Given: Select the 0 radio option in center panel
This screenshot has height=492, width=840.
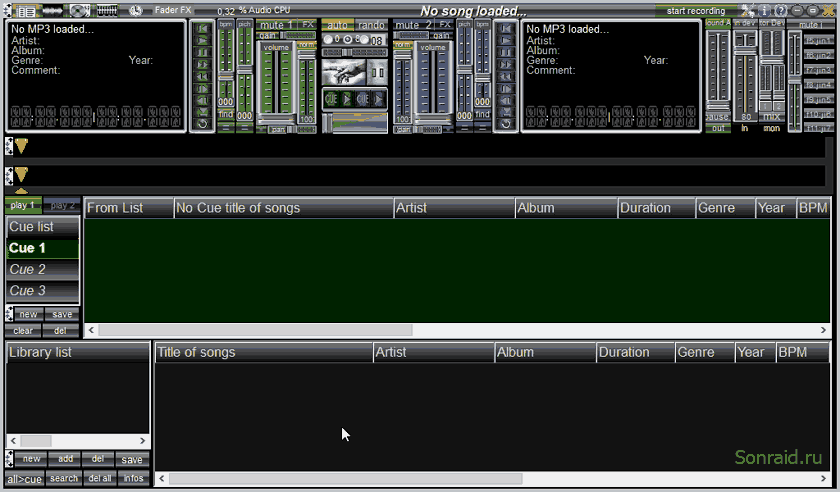Looking at the screenshot, I should tap(328, 40).
